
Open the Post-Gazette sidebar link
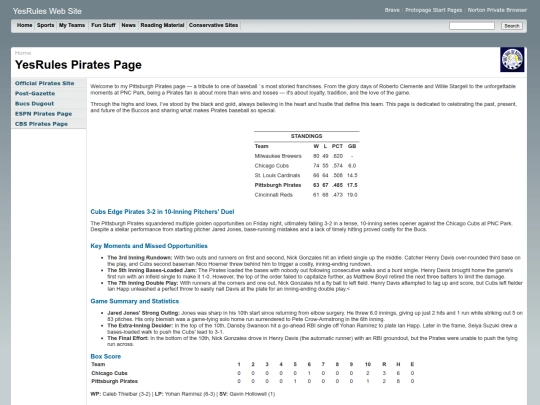click(x=35, y=93)
